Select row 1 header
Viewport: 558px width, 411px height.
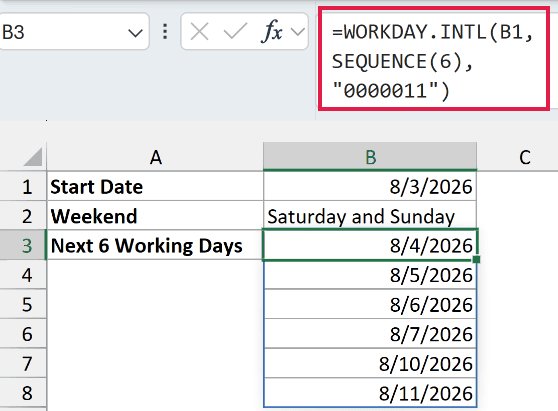pyautogui.click(x=23, y=186)
